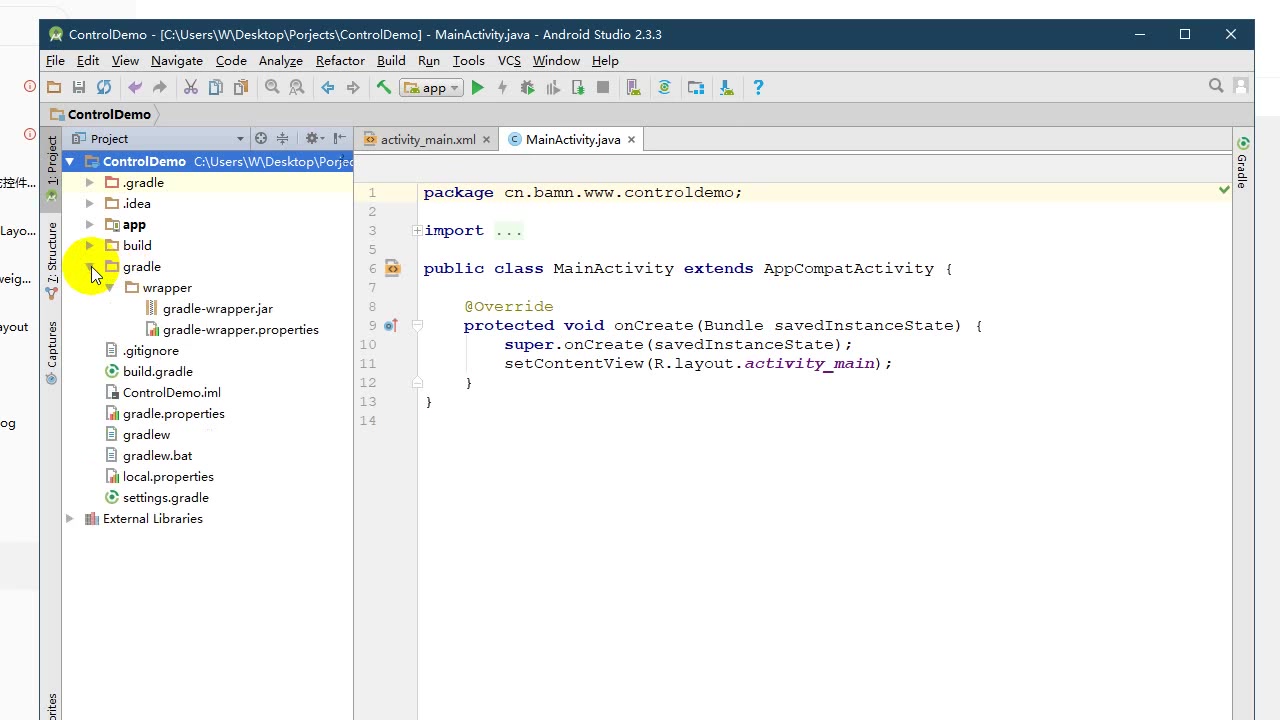Open the File menu
1280x720 pixels.
coord(55,61)
